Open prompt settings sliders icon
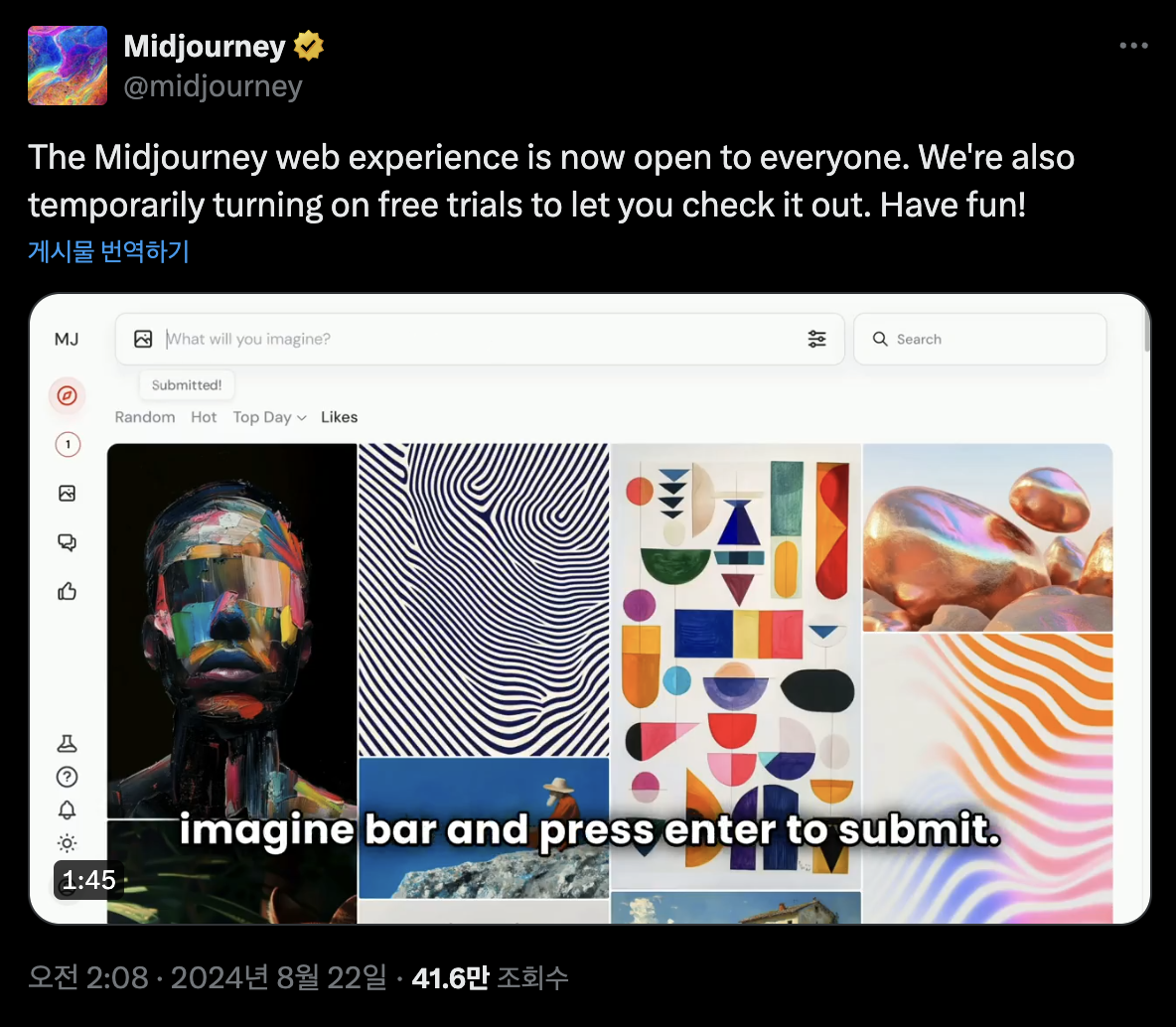1176x1027 pixels. (816, 339)
